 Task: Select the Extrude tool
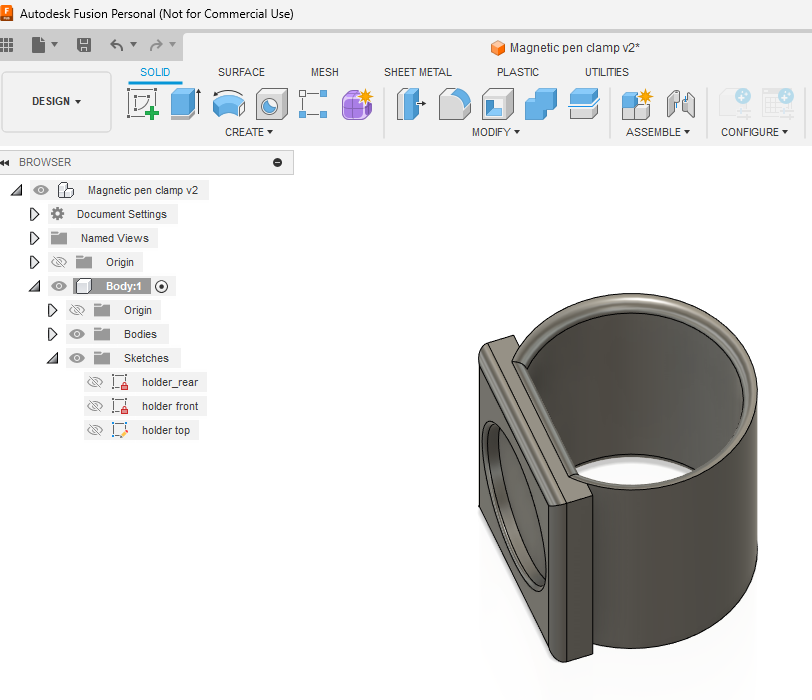(x=185, y=104)
